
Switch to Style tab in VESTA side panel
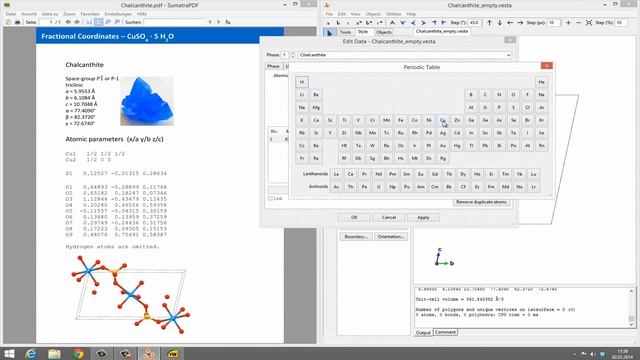pyautogui.click(x=362, y=32)
